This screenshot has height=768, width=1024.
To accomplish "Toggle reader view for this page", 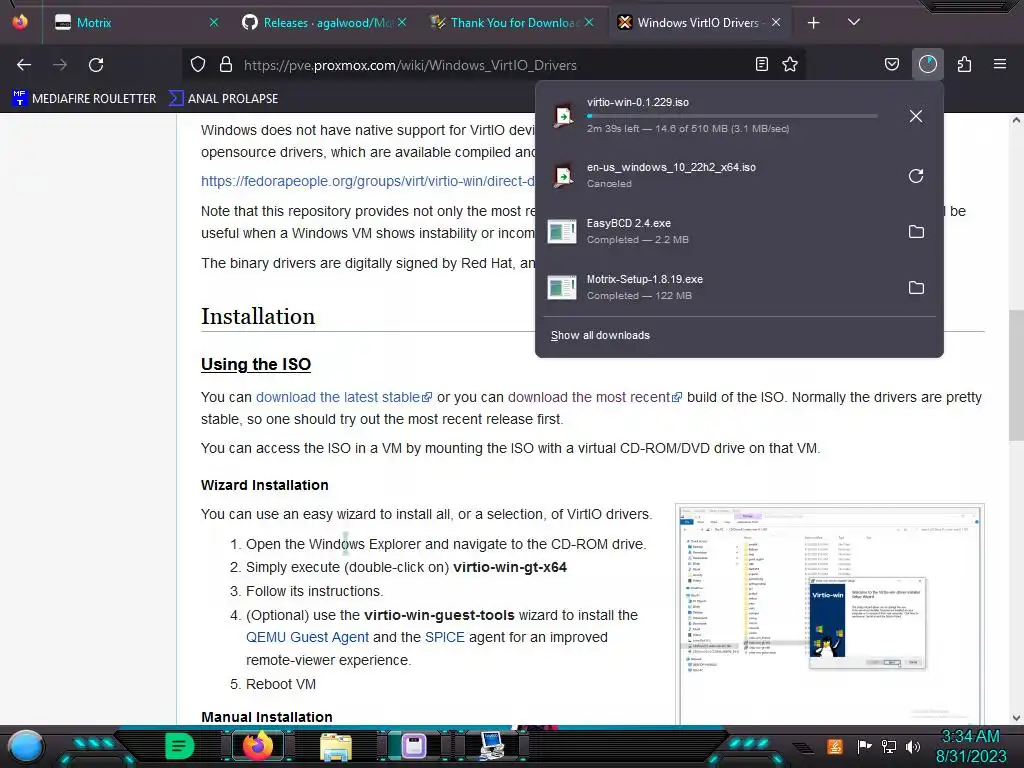I will pyautogui.click(x=761, y=65).
